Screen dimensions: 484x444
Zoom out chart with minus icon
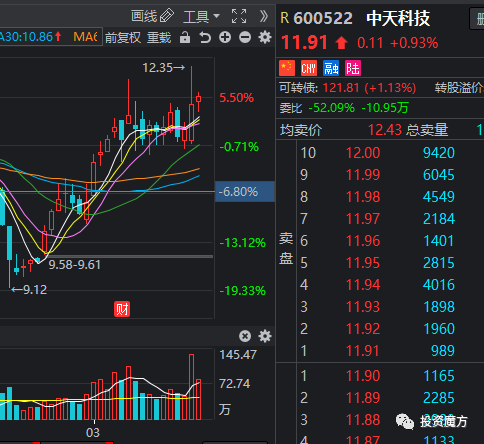(245, 37)
